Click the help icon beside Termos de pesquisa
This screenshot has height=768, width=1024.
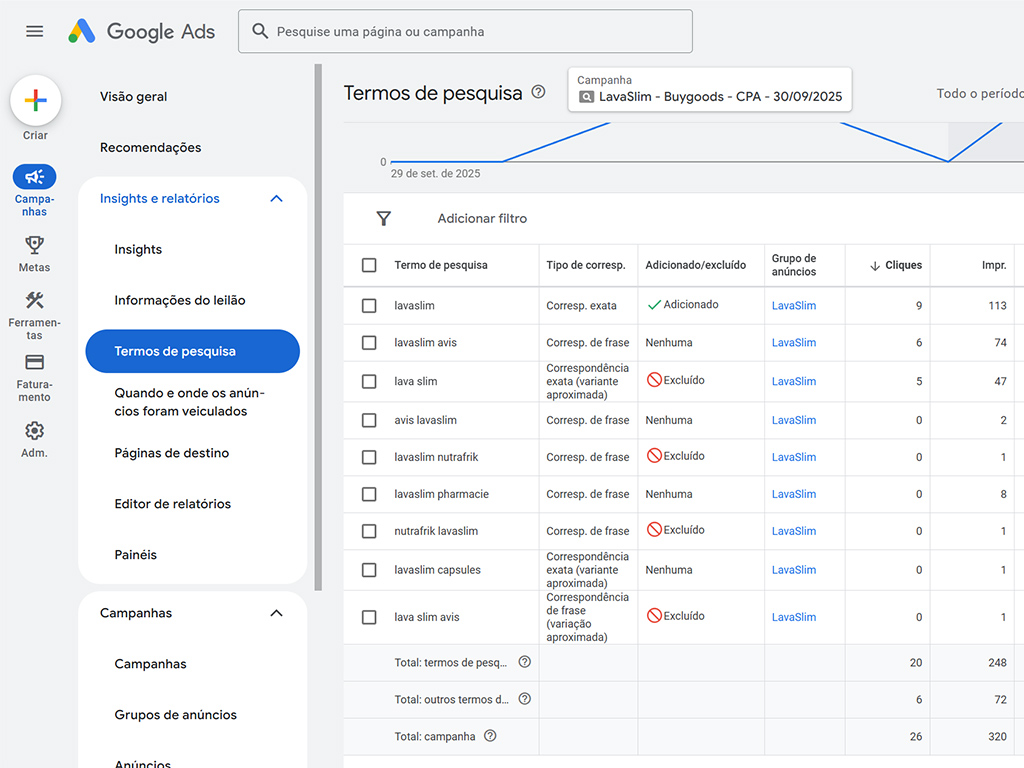[x=538, y=92]
